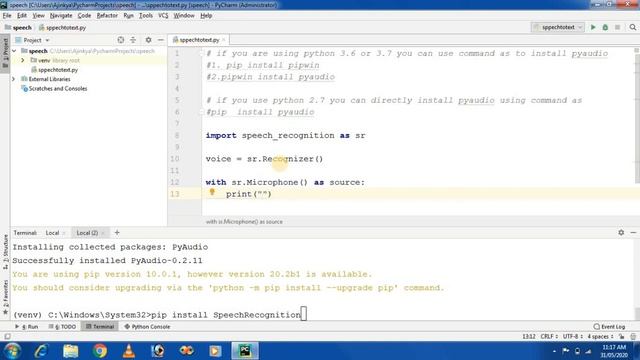Open the Help menu
The width and height of the screenshot is (640, 360).
206,16
